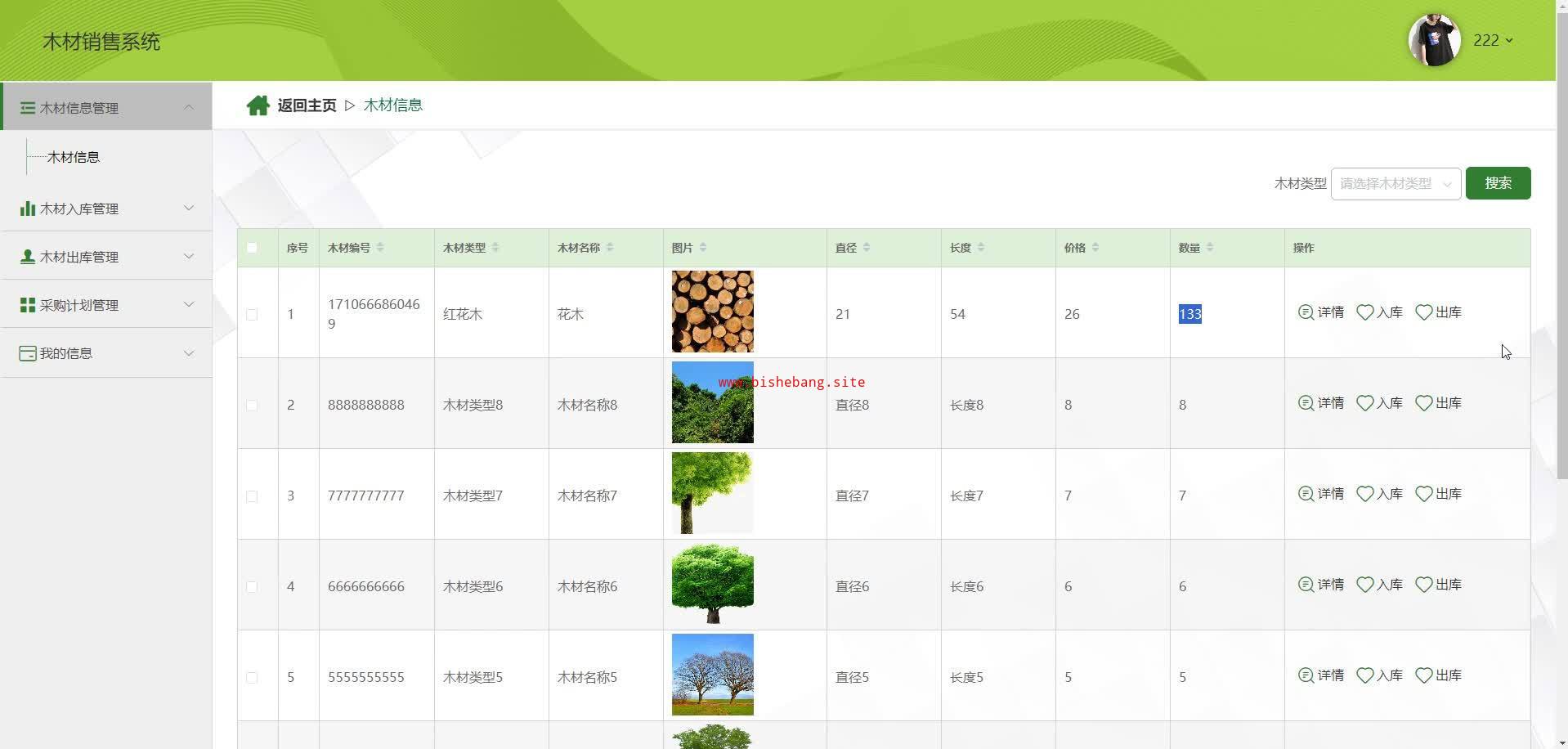Click the 出库 heart icon for 木材名称6

(1423, 585)
